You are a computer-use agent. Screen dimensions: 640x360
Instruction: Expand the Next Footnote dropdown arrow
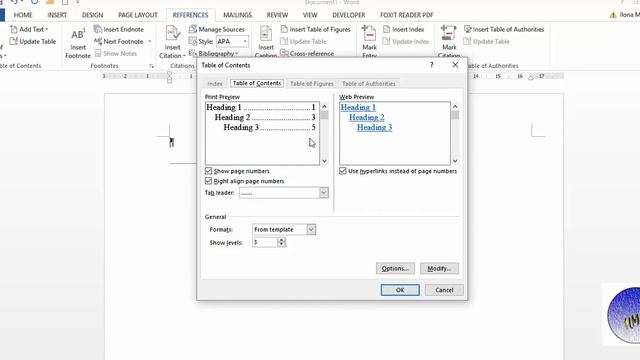click(x=149, y=41)
